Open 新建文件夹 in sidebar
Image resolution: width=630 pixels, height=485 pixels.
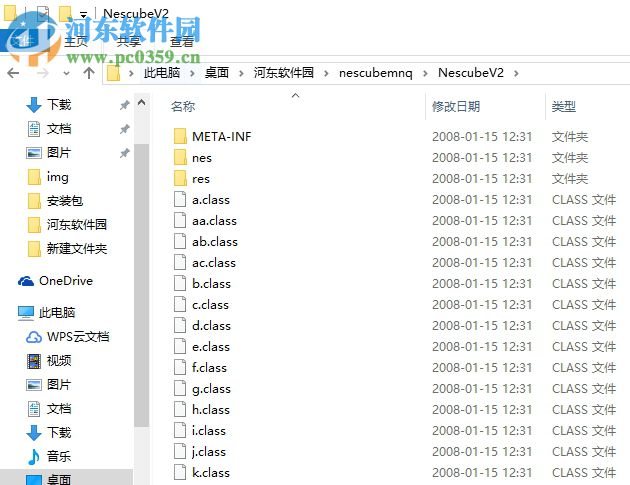pos(77,249)
